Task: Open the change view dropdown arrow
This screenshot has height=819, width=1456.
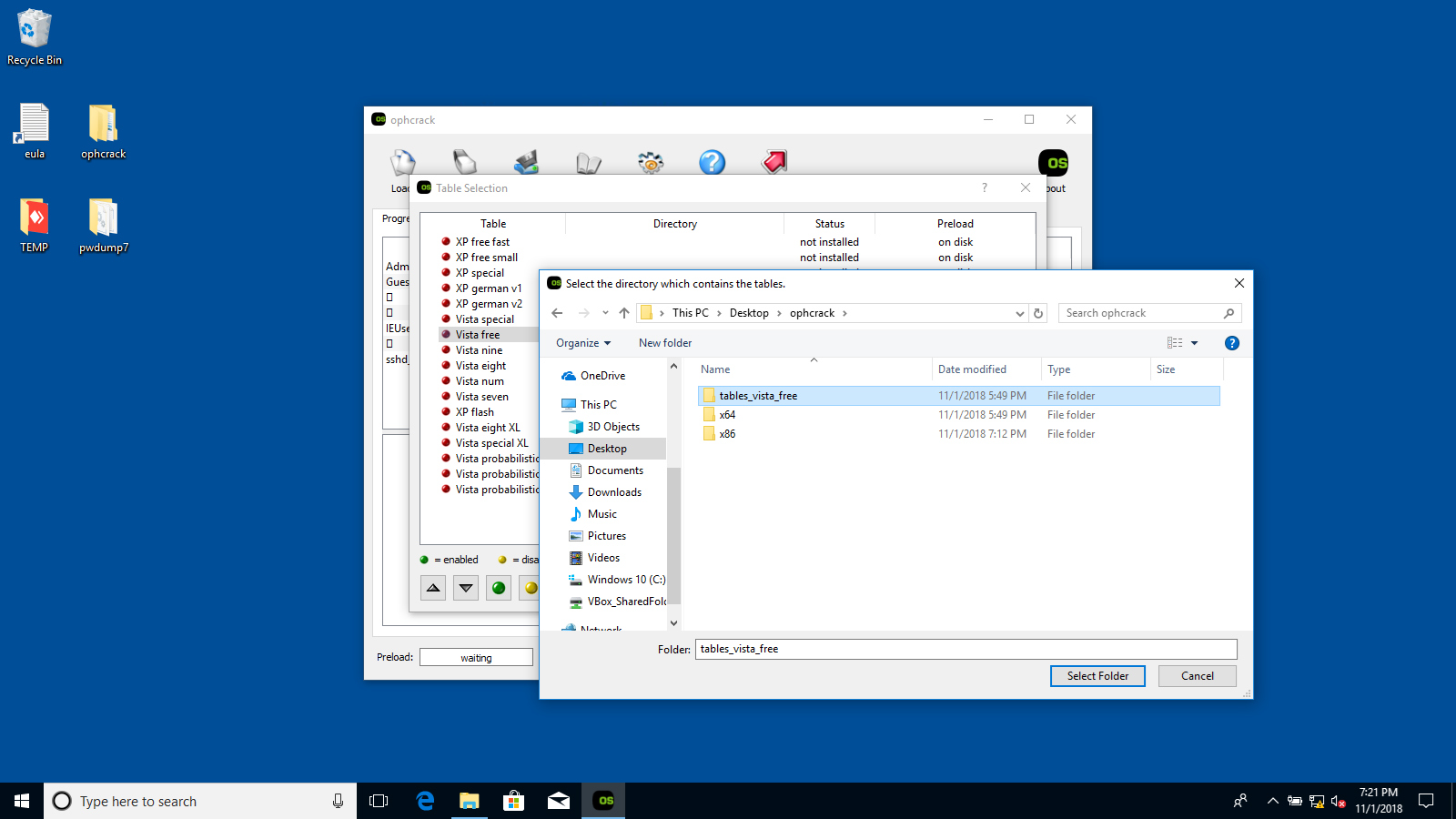Action: [1195, 343]
